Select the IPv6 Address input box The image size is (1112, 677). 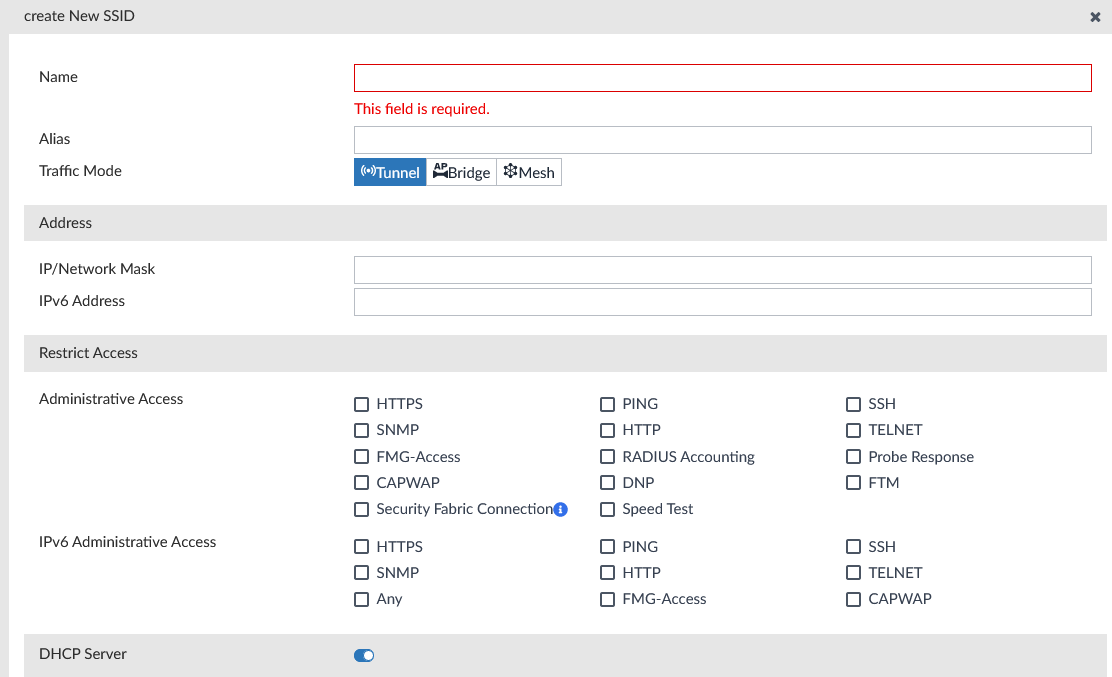point(722,302)
